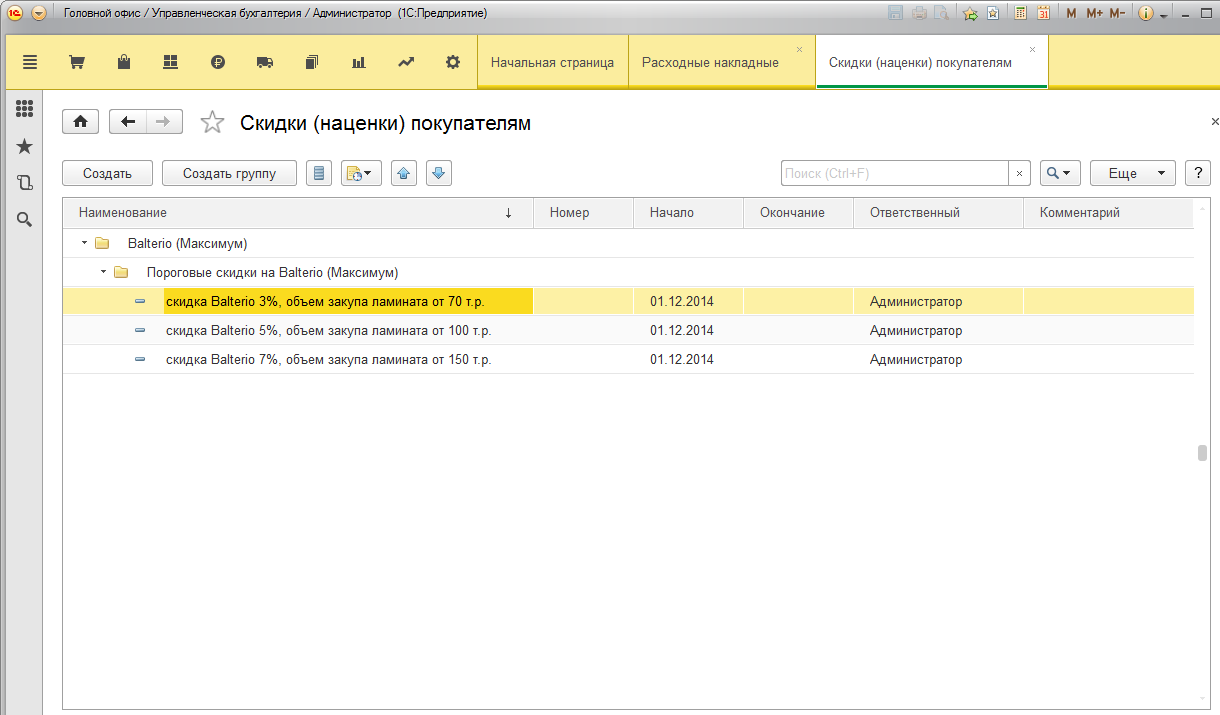The image size is (1220, 715).
Task: Open search magnifier in left sidebar
Action: 24,219
